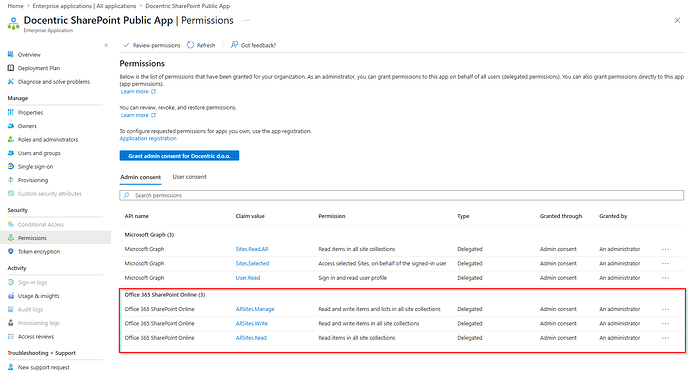690x390 pixels.
Task: Open the Application registration link
Action: tap(148, 138)
